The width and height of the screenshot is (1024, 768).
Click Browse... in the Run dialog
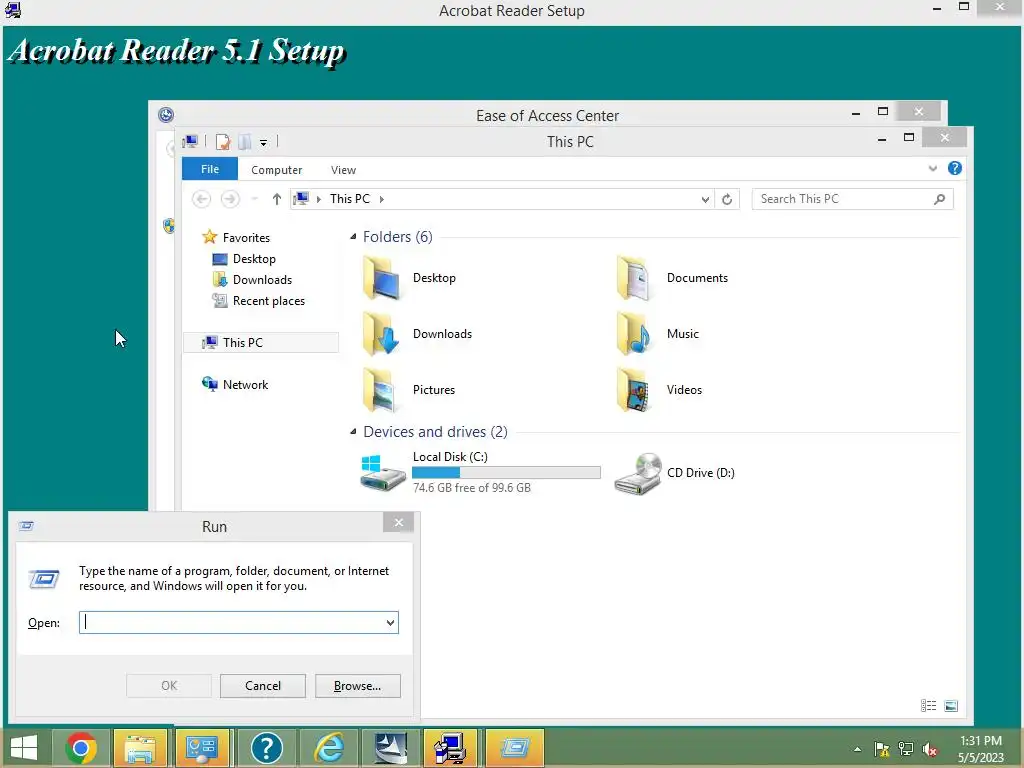coord(357,686)
